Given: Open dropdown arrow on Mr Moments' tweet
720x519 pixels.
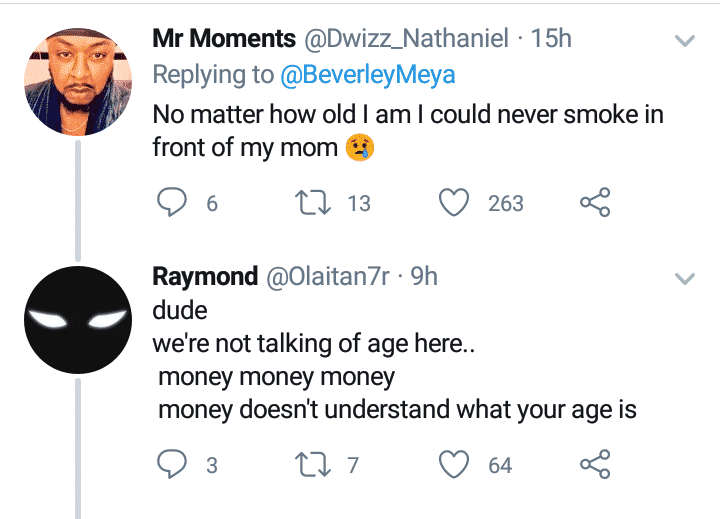Looking at the screenshot, I should pos(685,41).
